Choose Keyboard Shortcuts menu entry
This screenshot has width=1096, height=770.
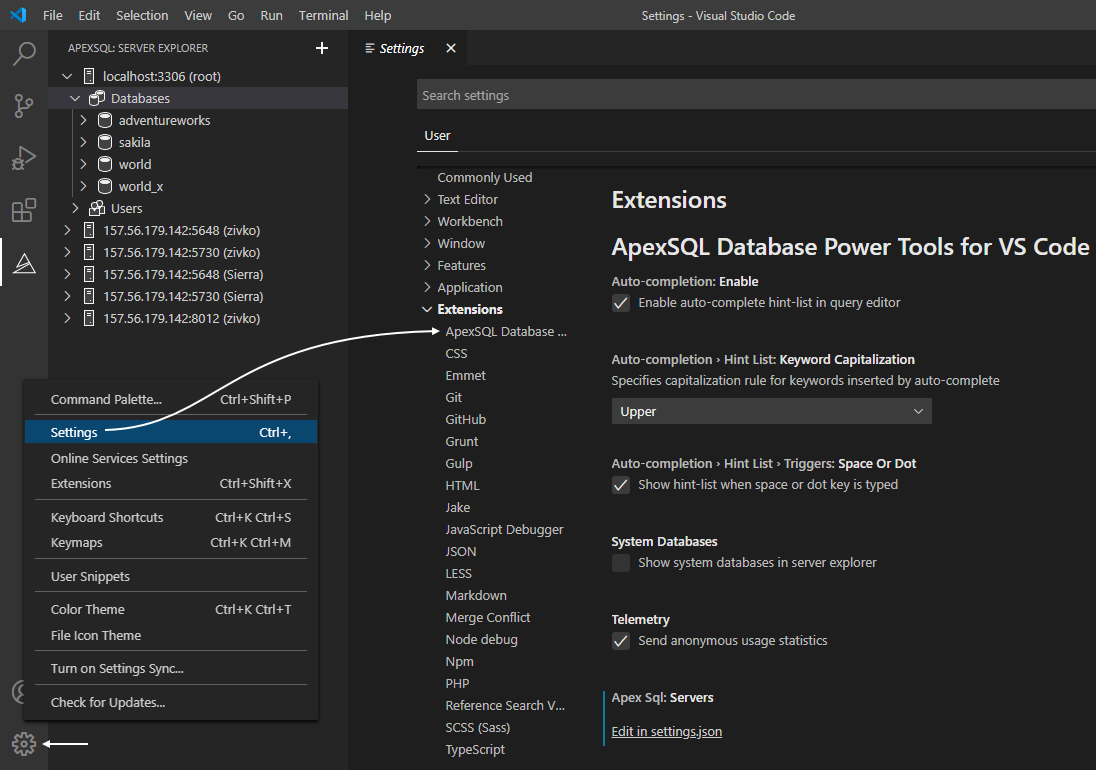(x=171, y=518)
